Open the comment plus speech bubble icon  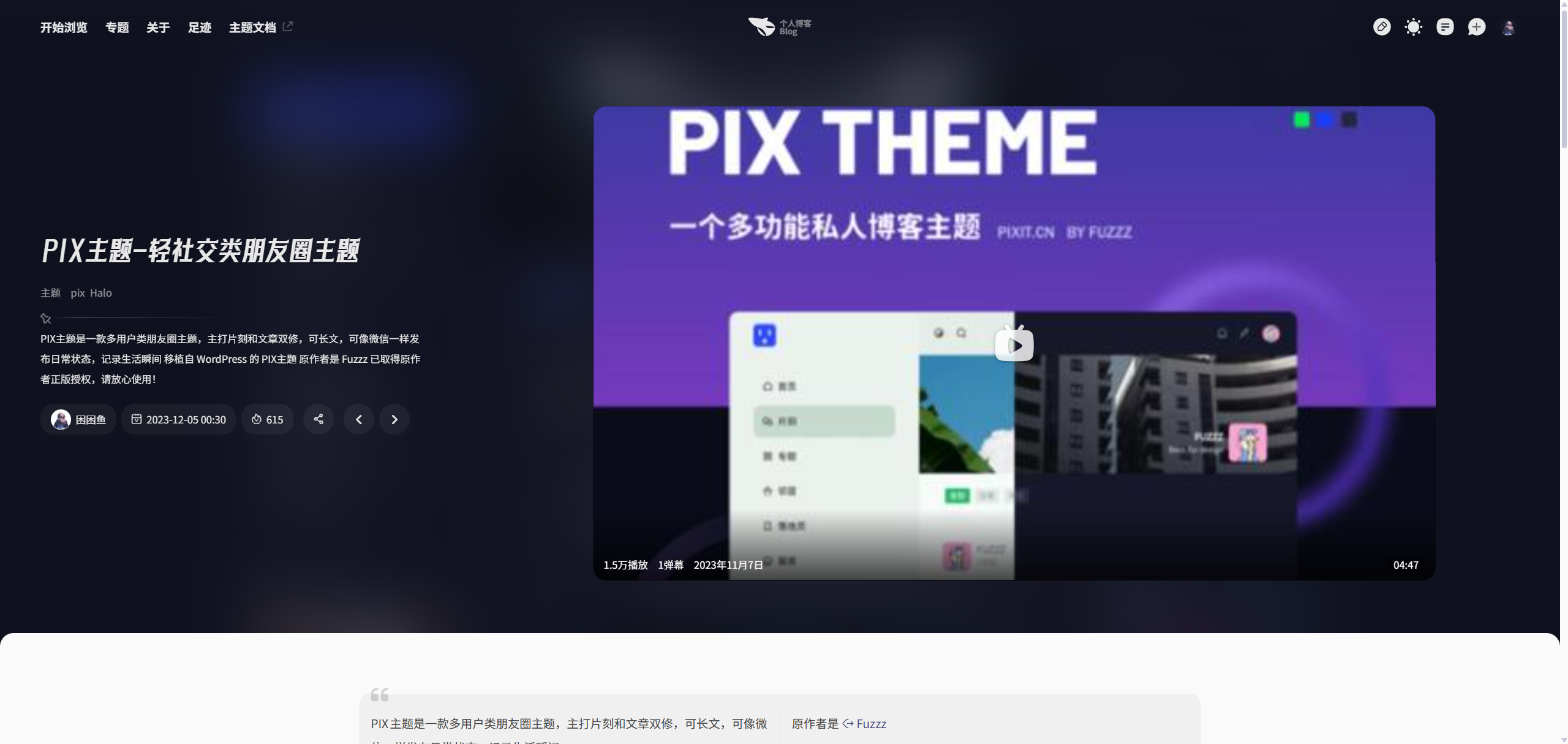[1477, 27]
